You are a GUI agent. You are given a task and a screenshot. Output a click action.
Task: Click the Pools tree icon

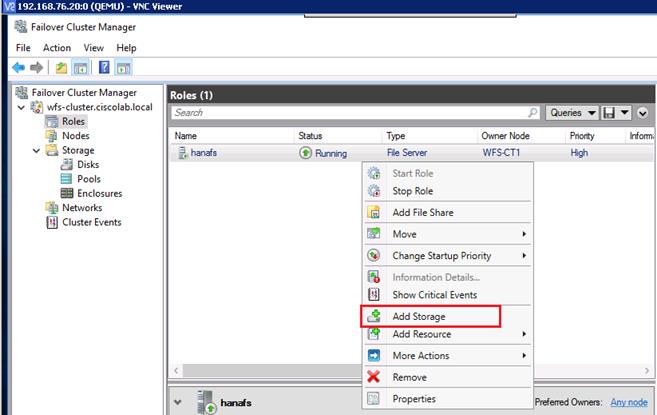(x=67, y=179)
